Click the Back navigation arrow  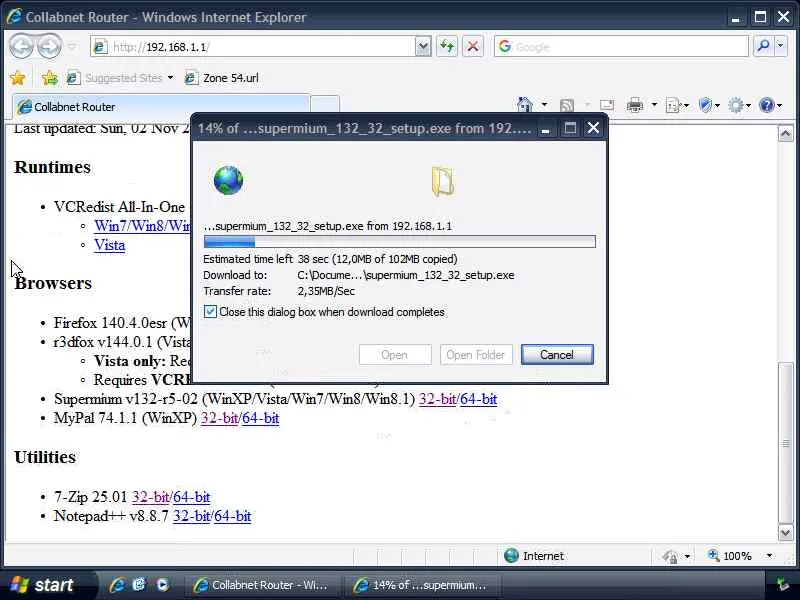click(21, 46)
